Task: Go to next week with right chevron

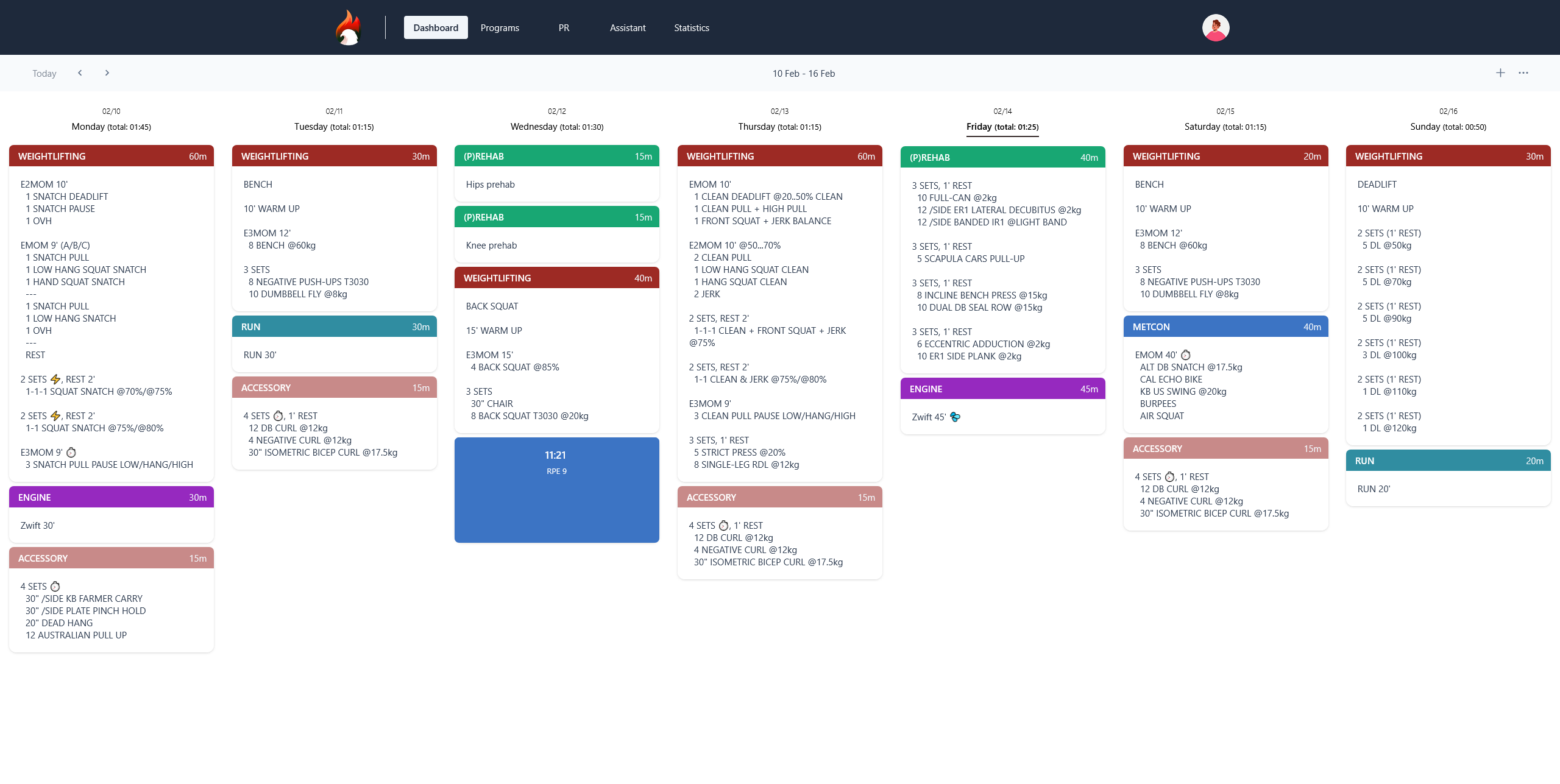Action: click(x=107, y=73)
